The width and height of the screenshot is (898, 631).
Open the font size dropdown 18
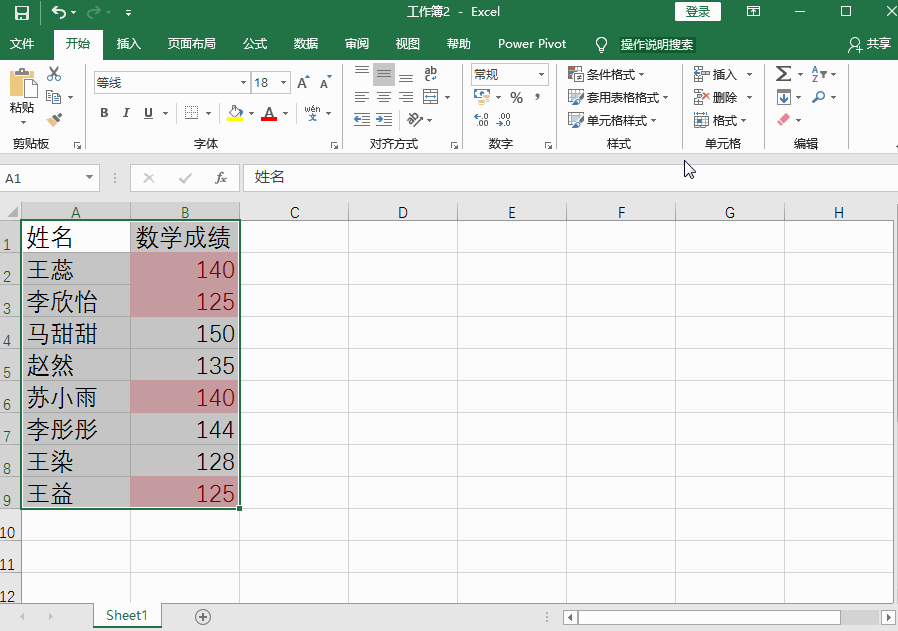283,83
